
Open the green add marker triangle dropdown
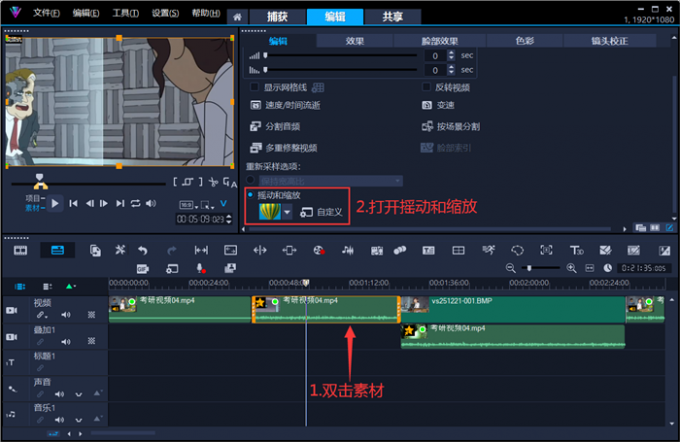[x=71, y=286]
